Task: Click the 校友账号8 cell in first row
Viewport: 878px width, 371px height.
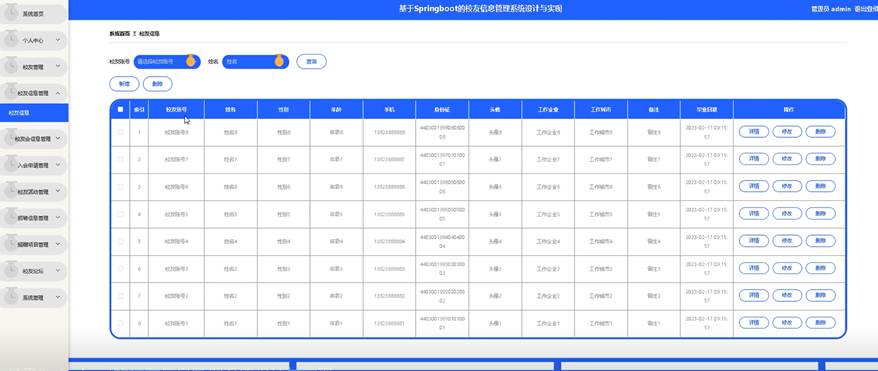Action: click(x=176, y=133)
